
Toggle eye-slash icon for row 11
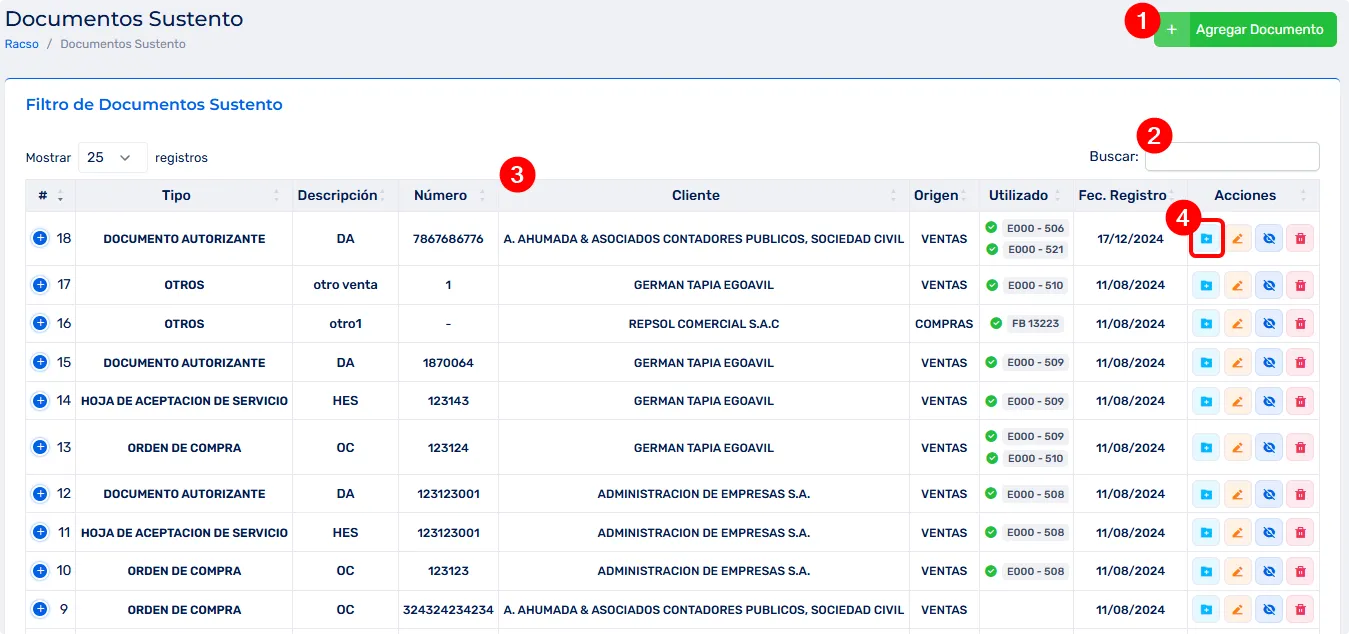[x=1269, y=533]
